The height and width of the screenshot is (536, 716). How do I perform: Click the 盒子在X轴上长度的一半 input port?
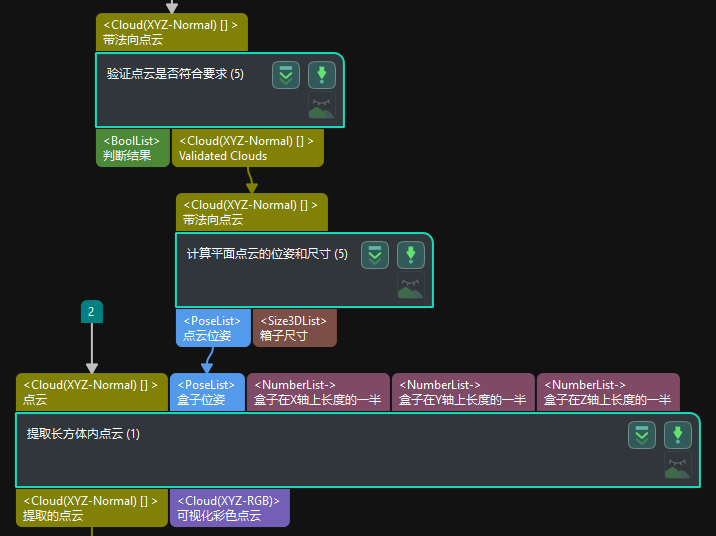(x=318, y=392)
